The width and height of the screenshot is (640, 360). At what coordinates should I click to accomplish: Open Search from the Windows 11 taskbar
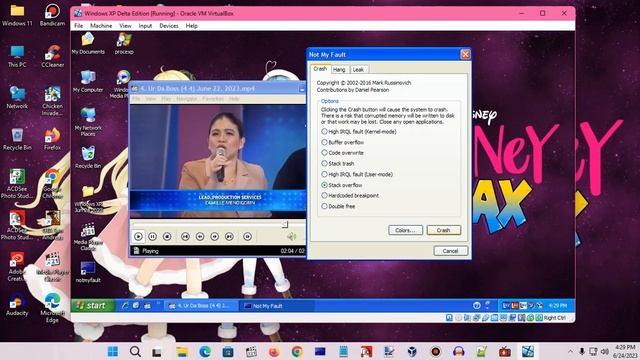135,351
